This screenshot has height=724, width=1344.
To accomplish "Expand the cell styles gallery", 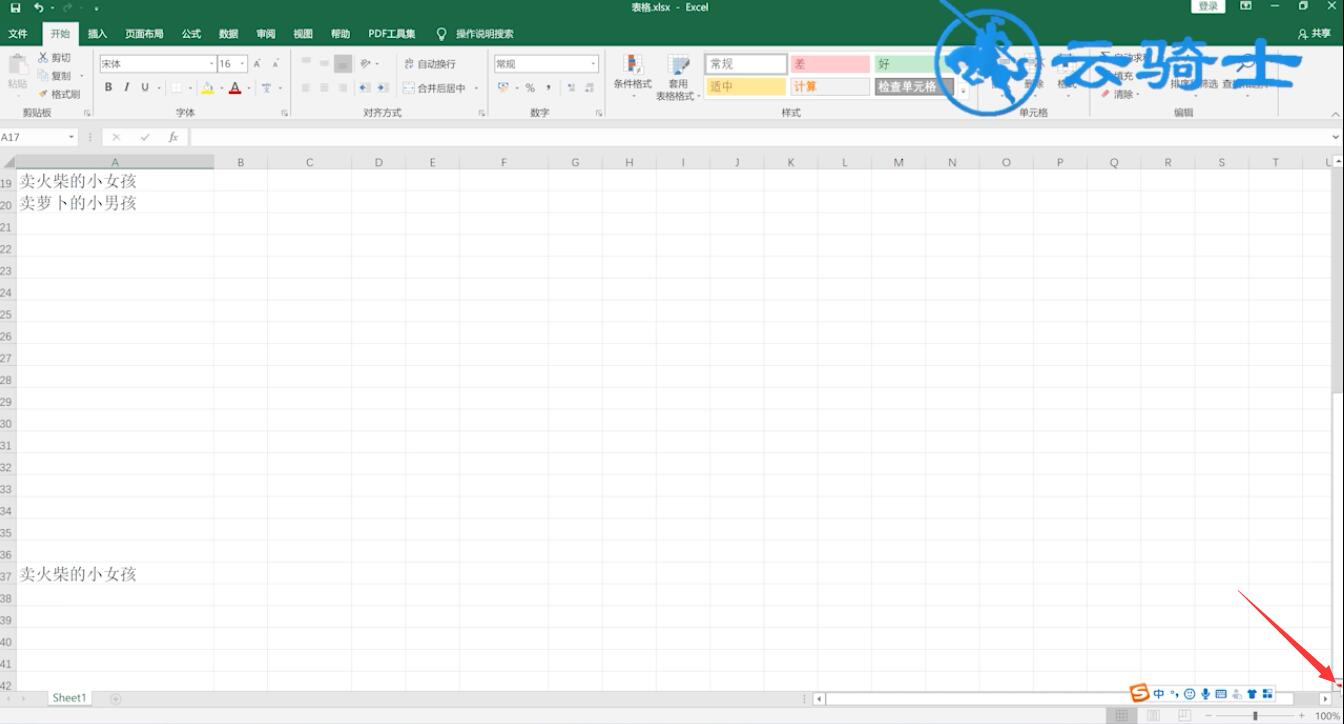I will pos(964,91).
